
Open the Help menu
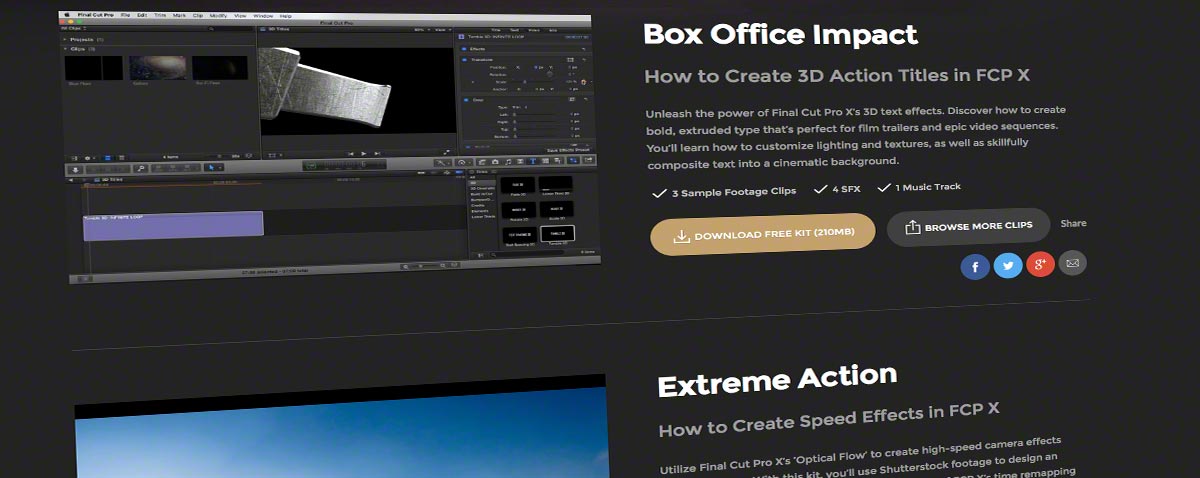pos(285,16)
